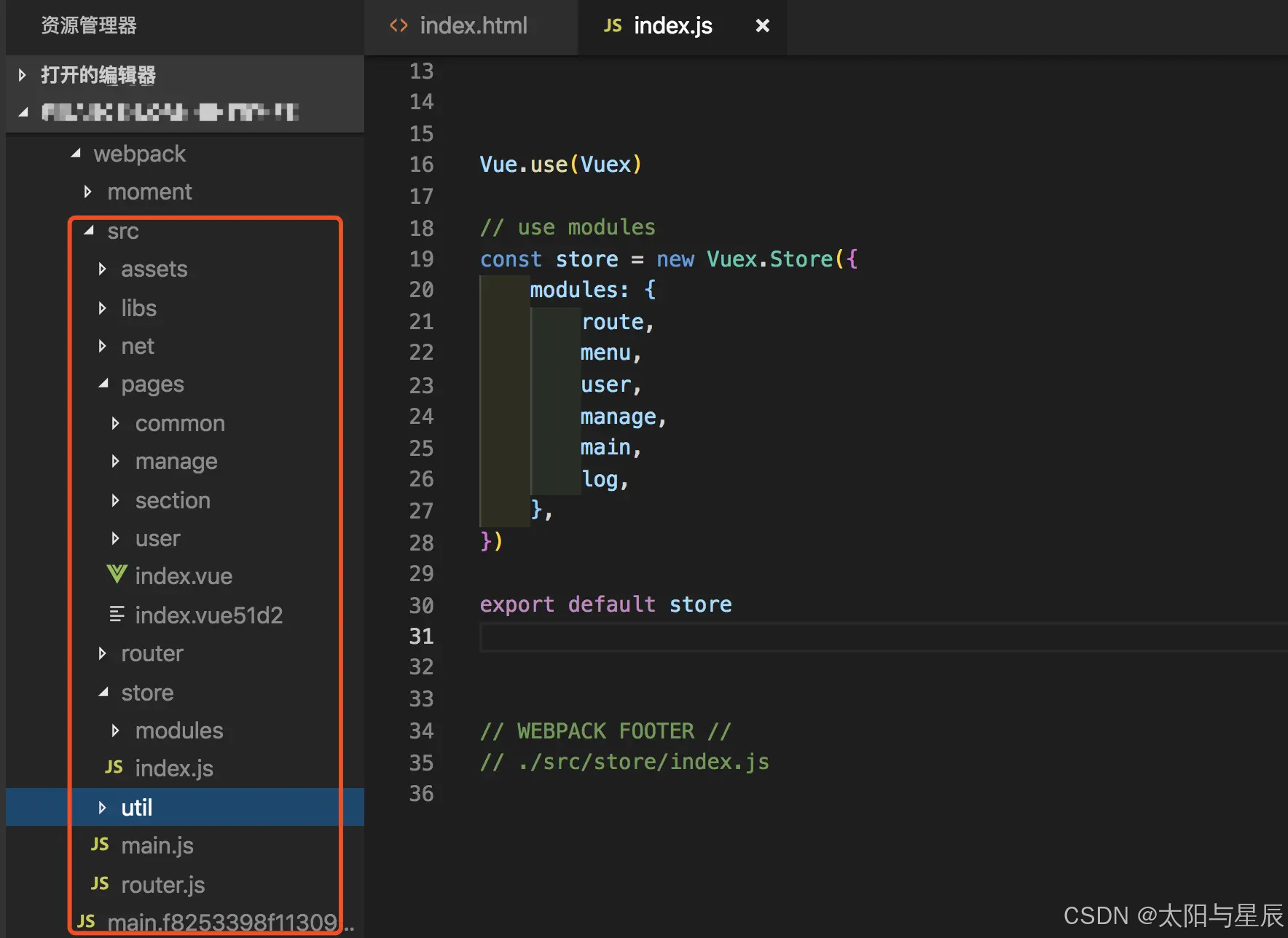Expand the moment folder

click(88, 192)
